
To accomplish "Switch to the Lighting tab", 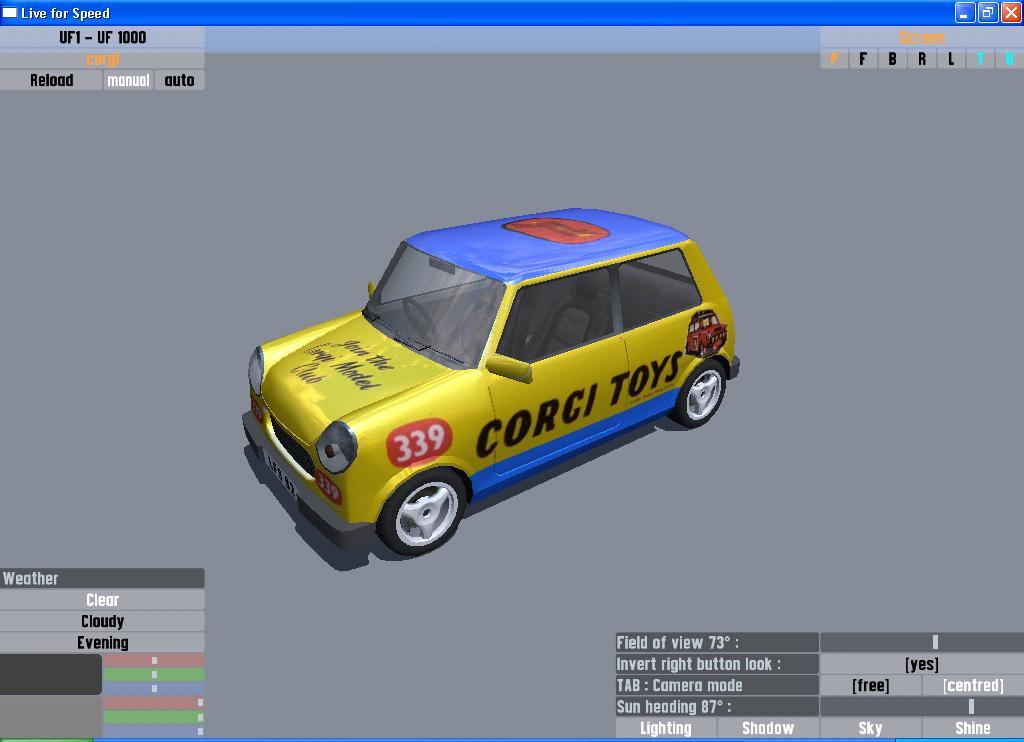I will [665, 728].
